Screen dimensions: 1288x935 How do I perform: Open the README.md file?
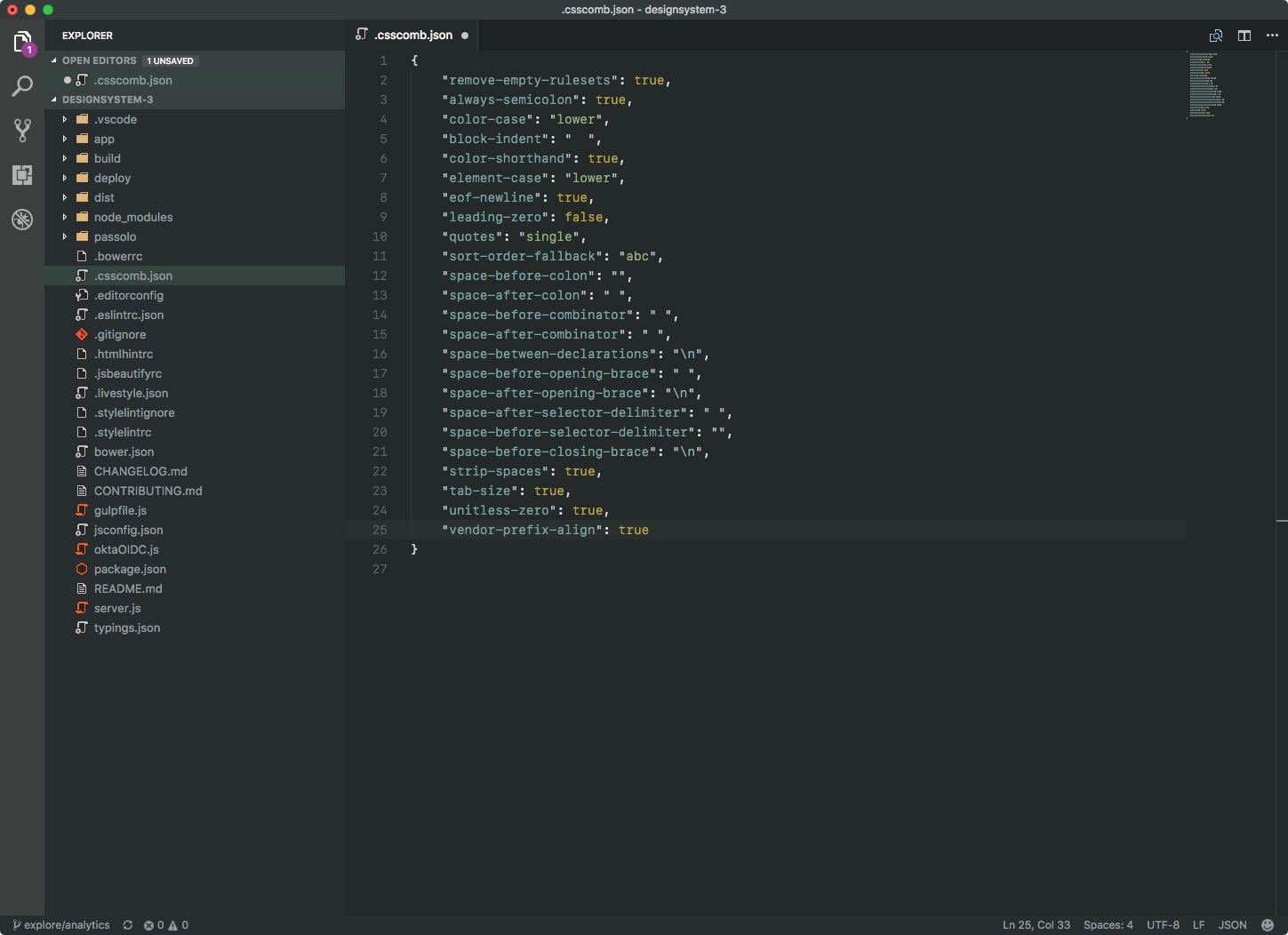coord(195,588)
